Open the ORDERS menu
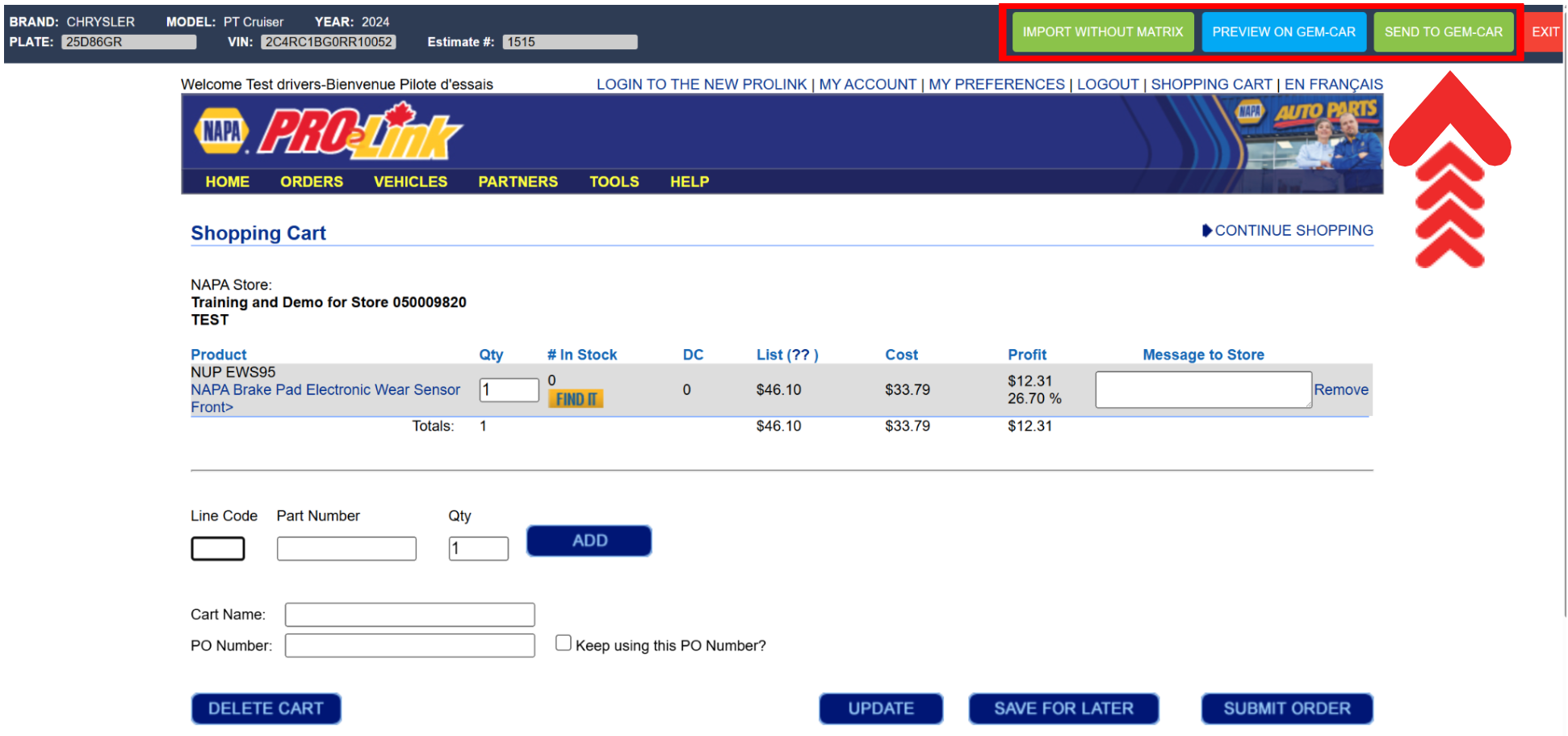The width and height of the screenshot is (1568, 736). 311,182
